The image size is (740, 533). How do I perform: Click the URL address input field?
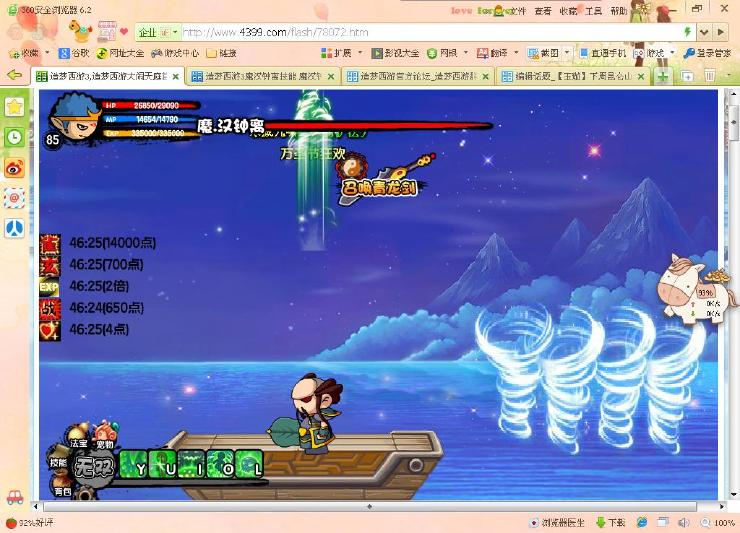point(432,32)
